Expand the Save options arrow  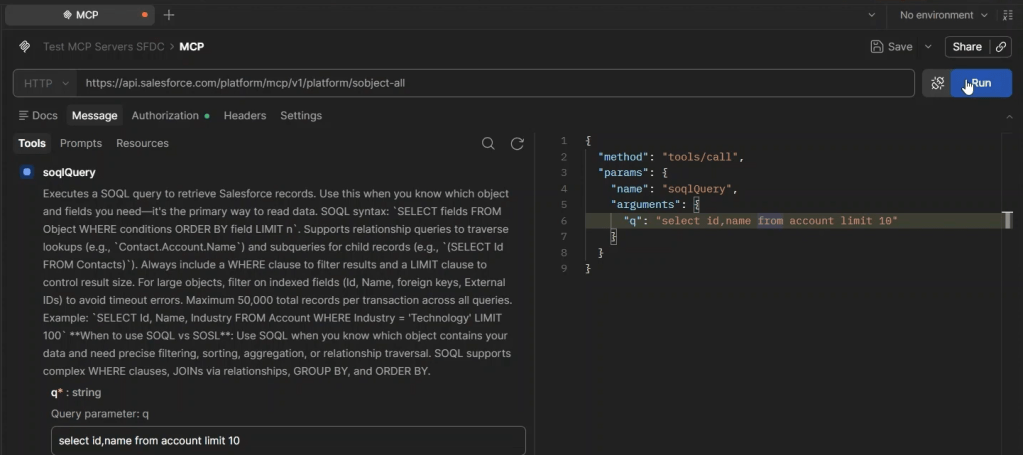[928, 47]
